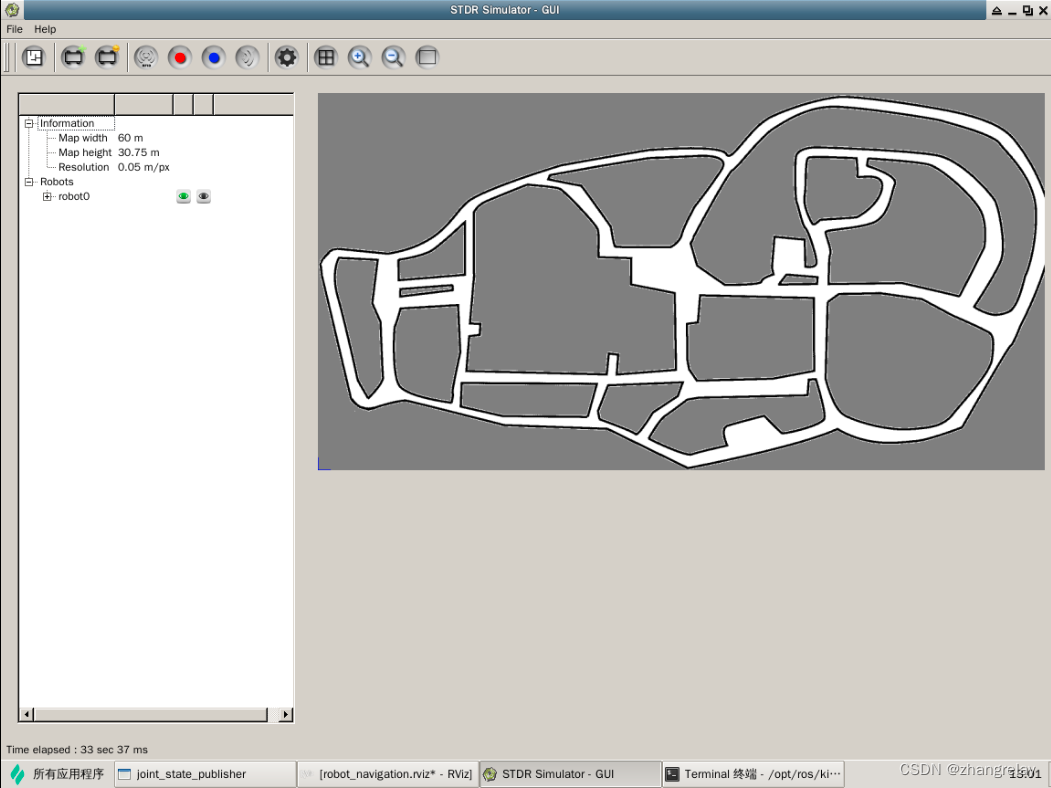Click the Load map toolbar icon
Viewport: 1051px width, 788px height.
(34, 57)
